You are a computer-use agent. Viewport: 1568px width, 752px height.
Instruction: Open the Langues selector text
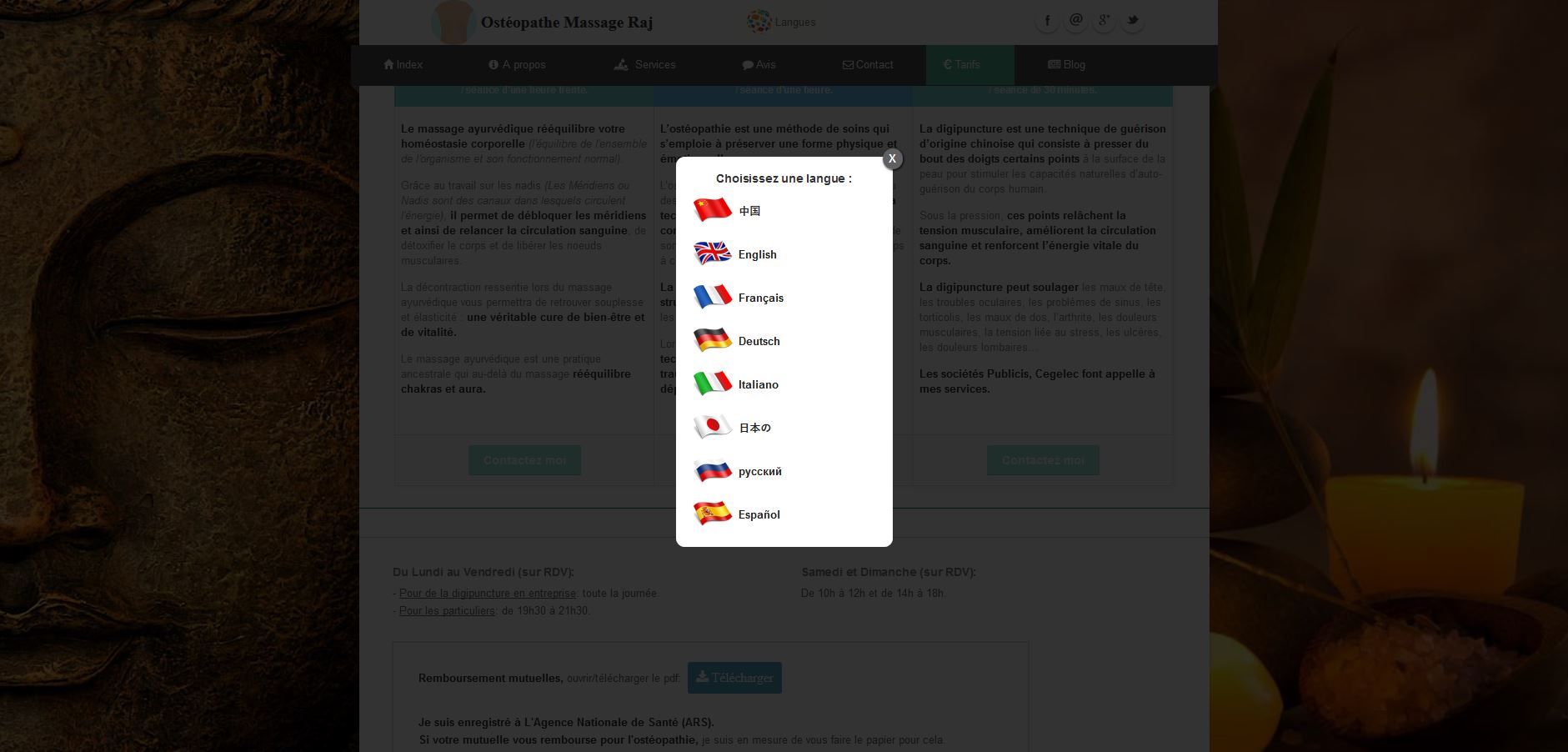point(795,22)
